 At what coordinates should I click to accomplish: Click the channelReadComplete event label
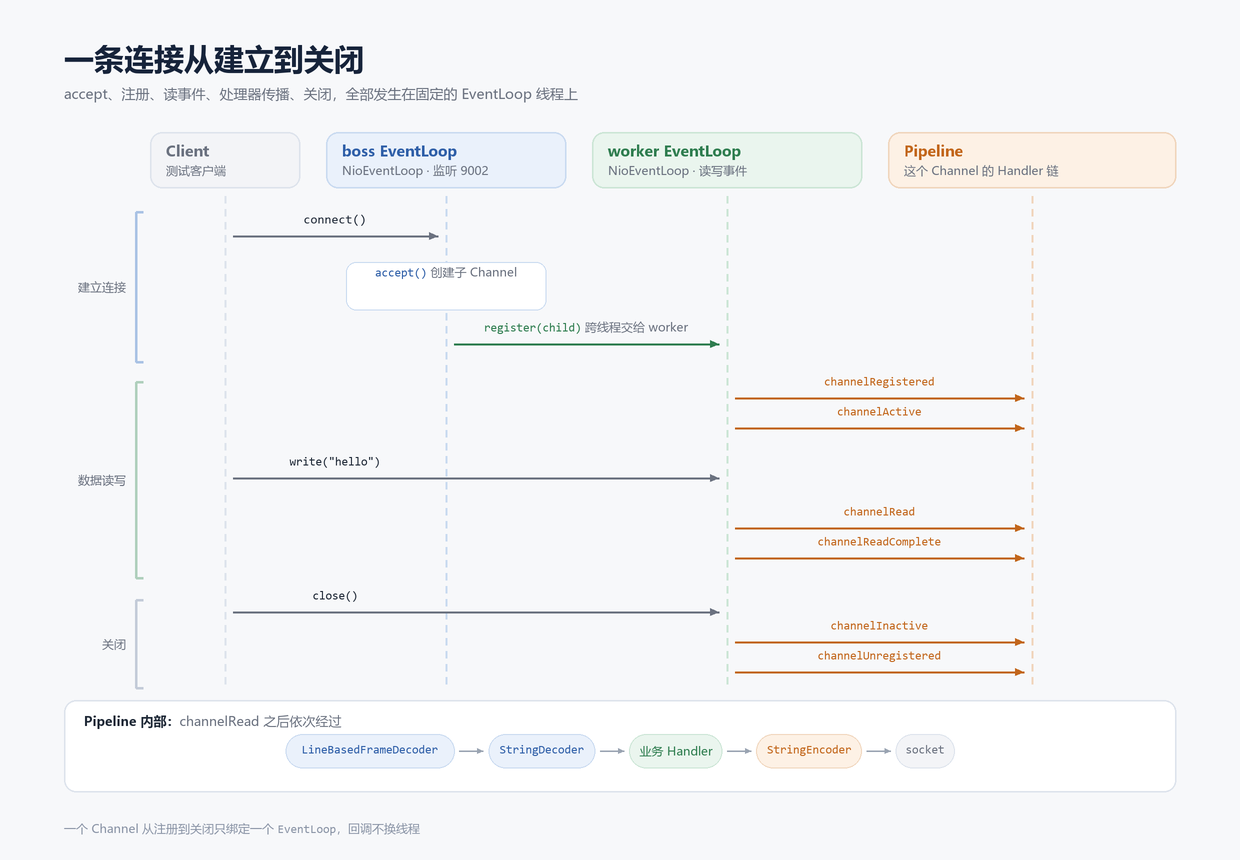879,542
